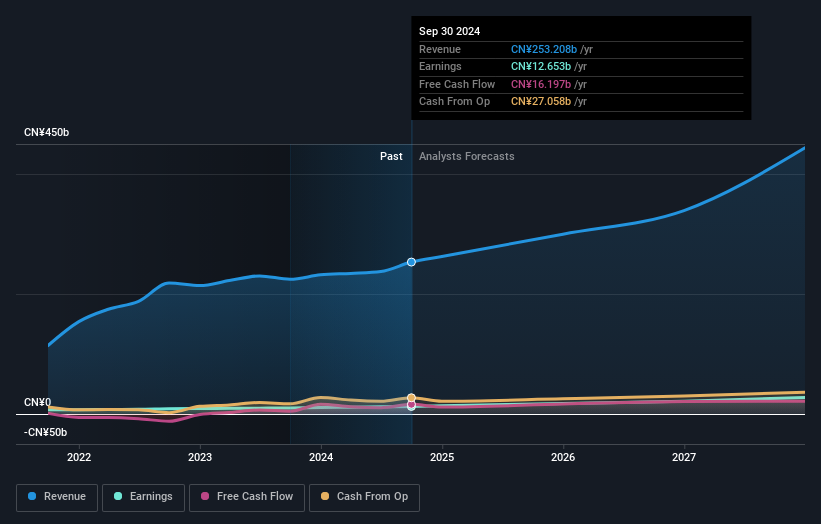Click the pink Free Cash Flow legend dot

point(205,496)
